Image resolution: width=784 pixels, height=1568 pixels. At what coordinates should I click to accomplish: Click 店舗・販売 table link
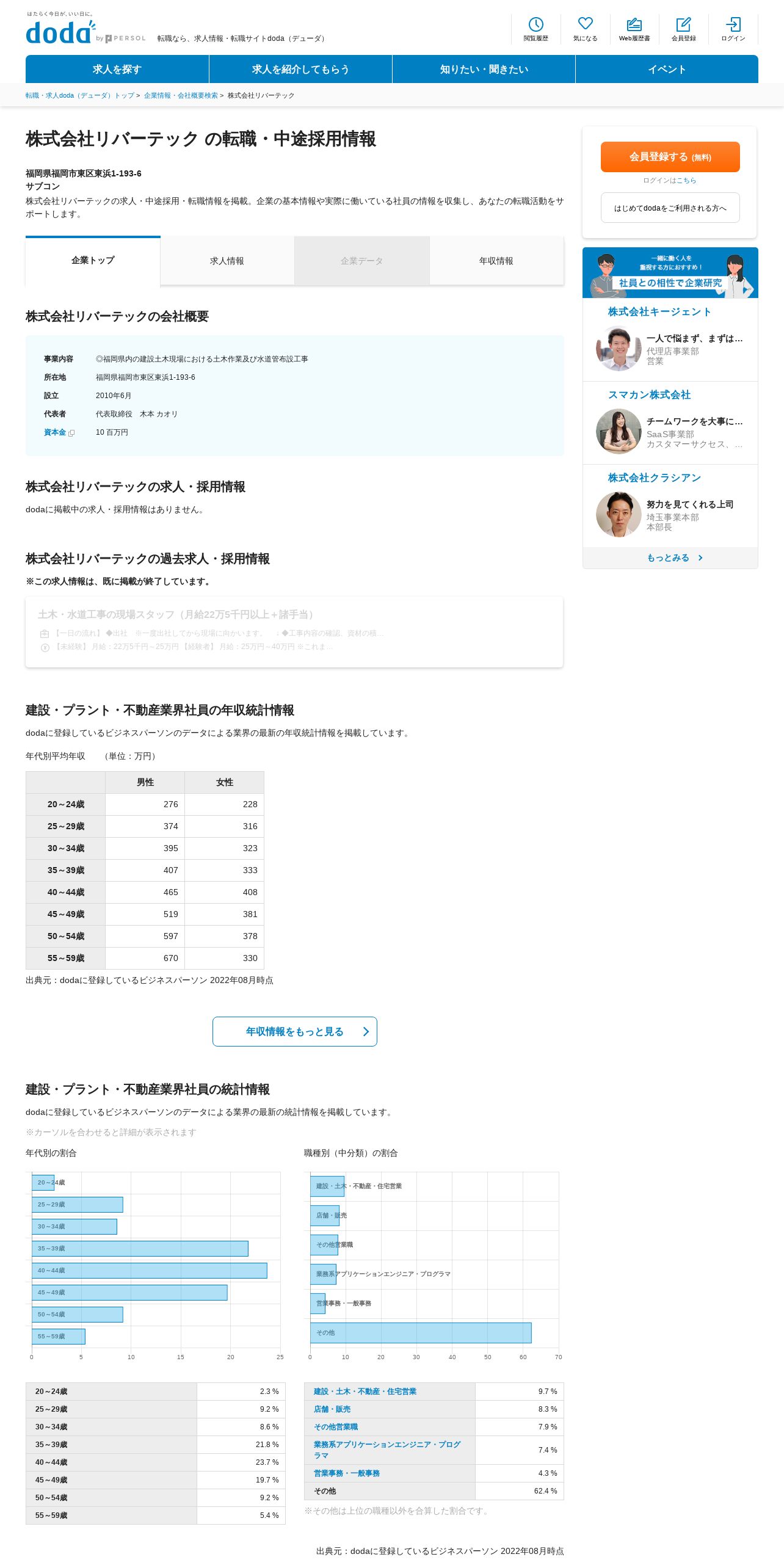pos(332,1409)
